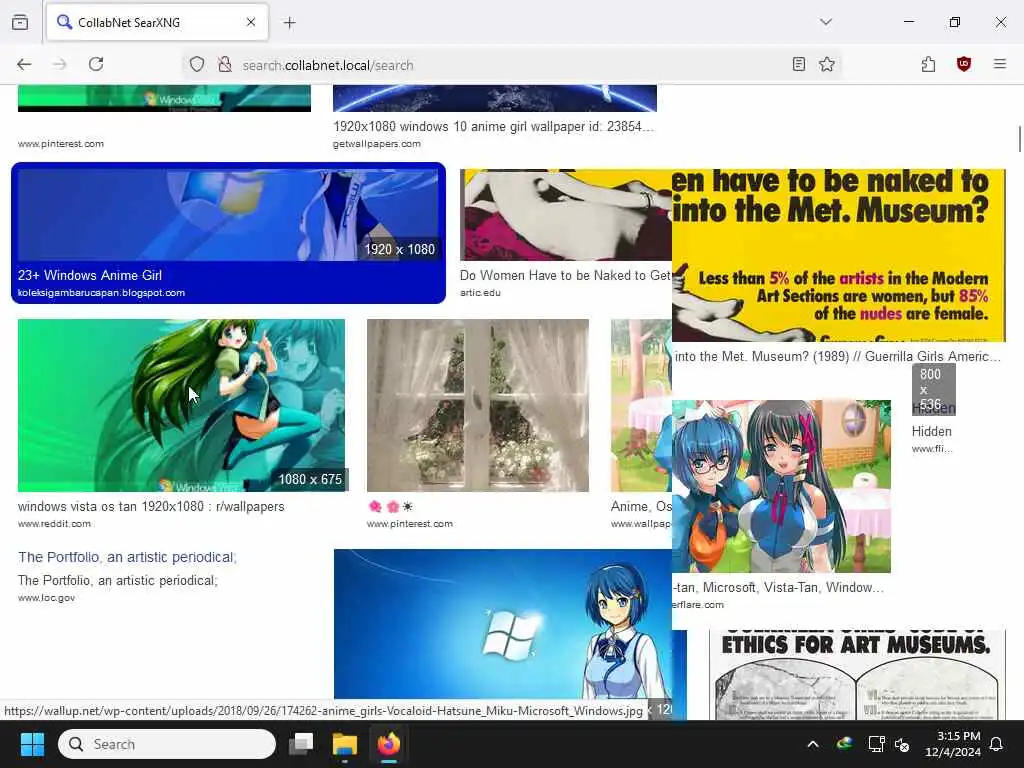
Task: Visit the getwallpapers.com source link
Action: (x=377, y=144)
